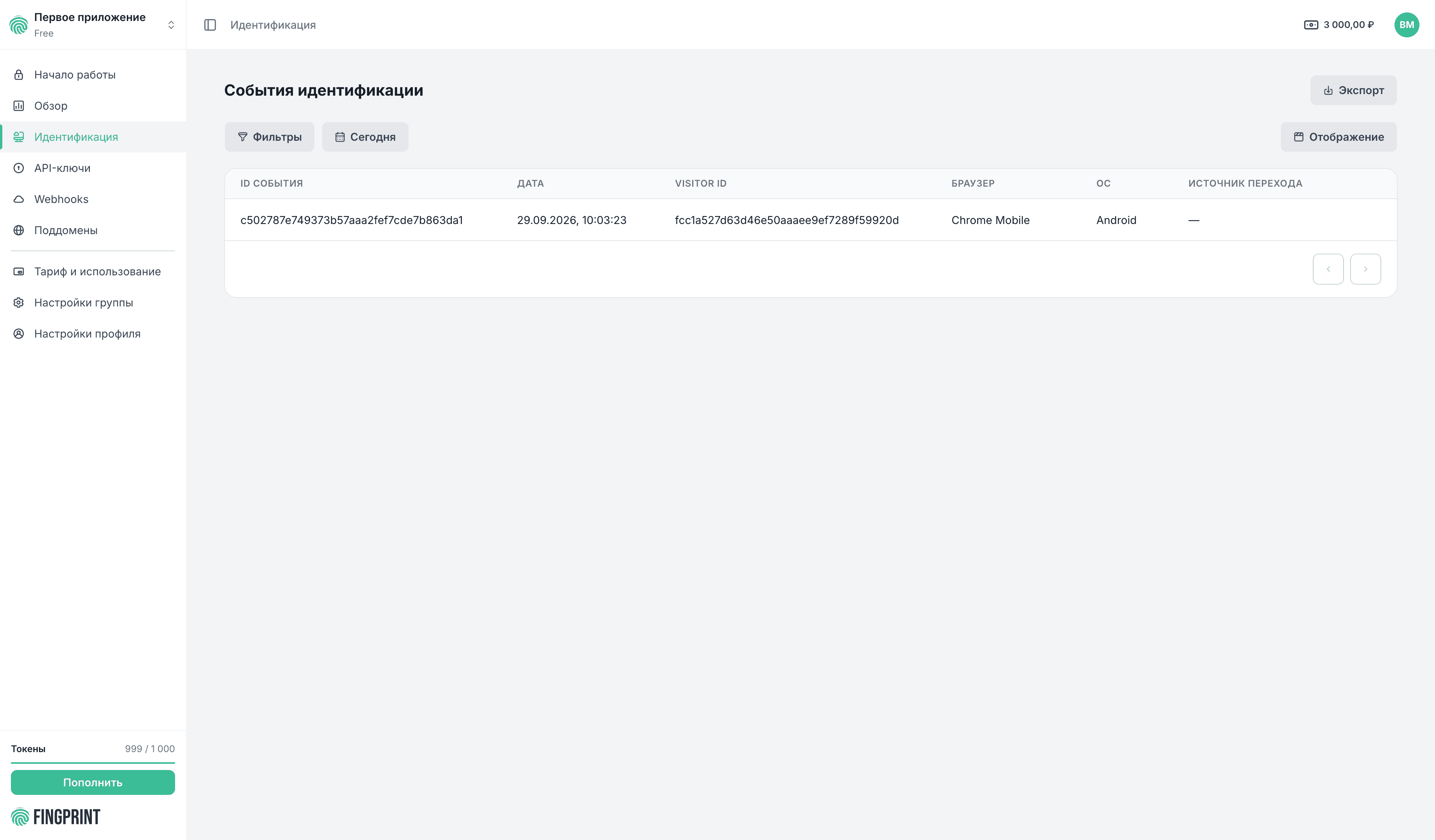Viewport: 1435px width, 840px height.
Task: Click the Экспорт button
Action: (1353, 91)
